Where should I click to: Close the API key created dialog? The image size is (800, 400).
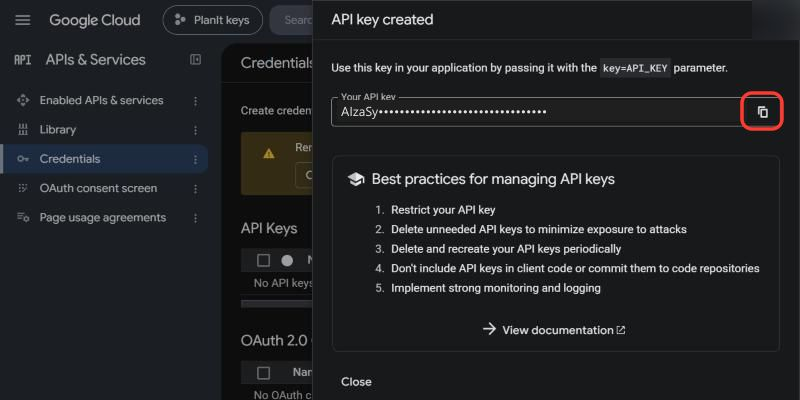point(356,382)
